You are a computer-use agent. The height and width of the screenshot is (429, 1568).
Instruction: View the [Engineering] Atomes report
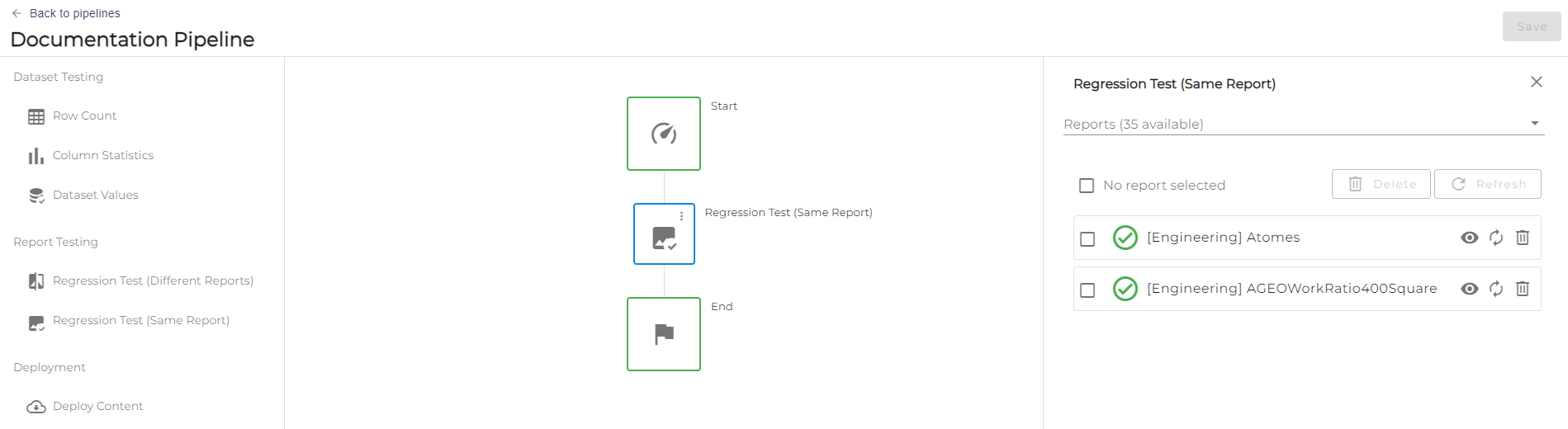[x=1470, y=238]
